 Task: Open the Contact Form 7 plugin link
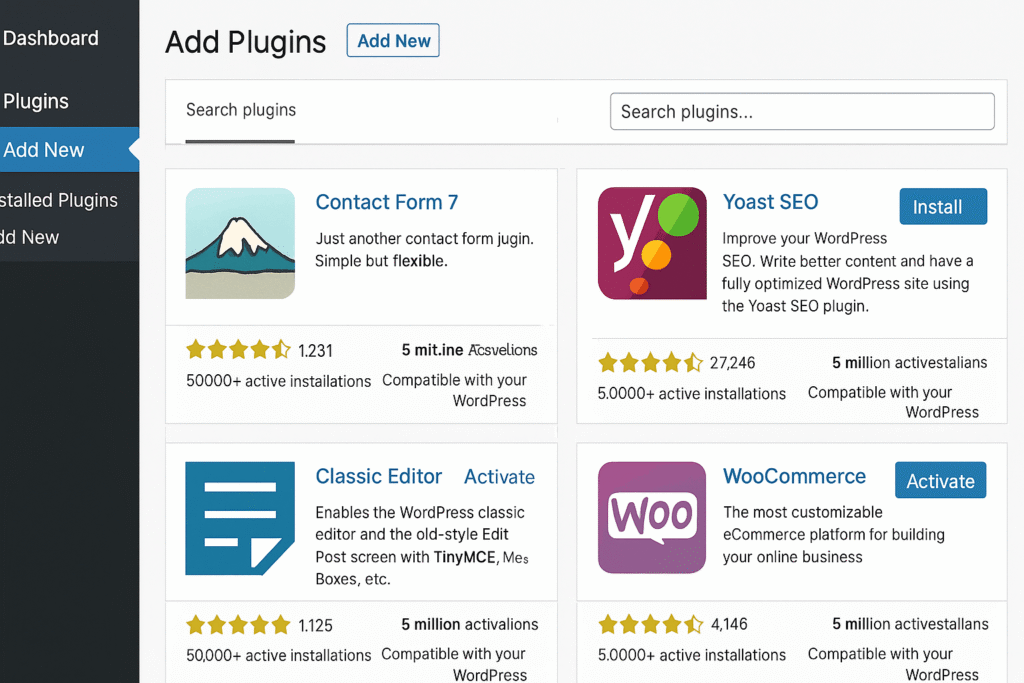[386, 202]
